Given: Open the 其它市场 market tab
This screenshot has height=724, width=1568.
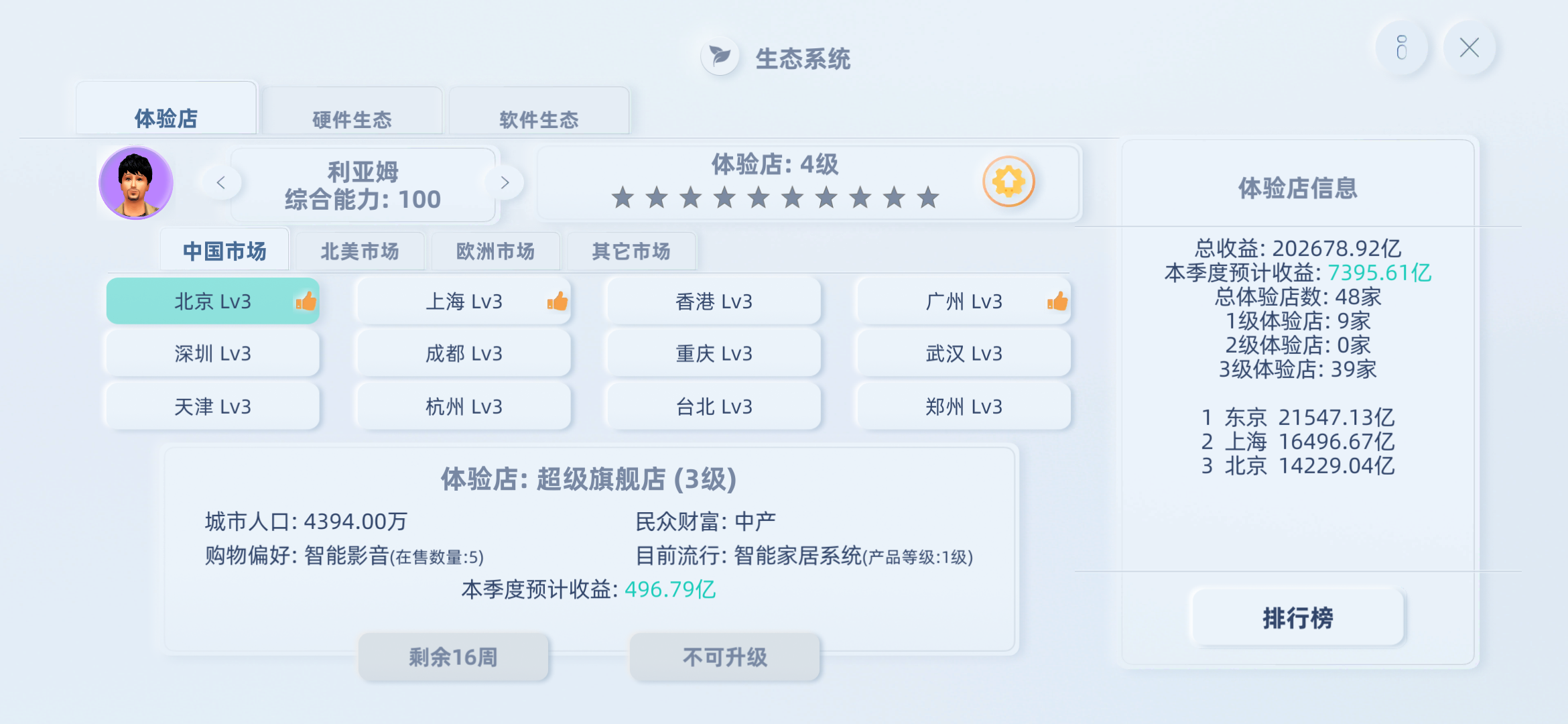Looking at the screenshot, I should pos(631,251).
